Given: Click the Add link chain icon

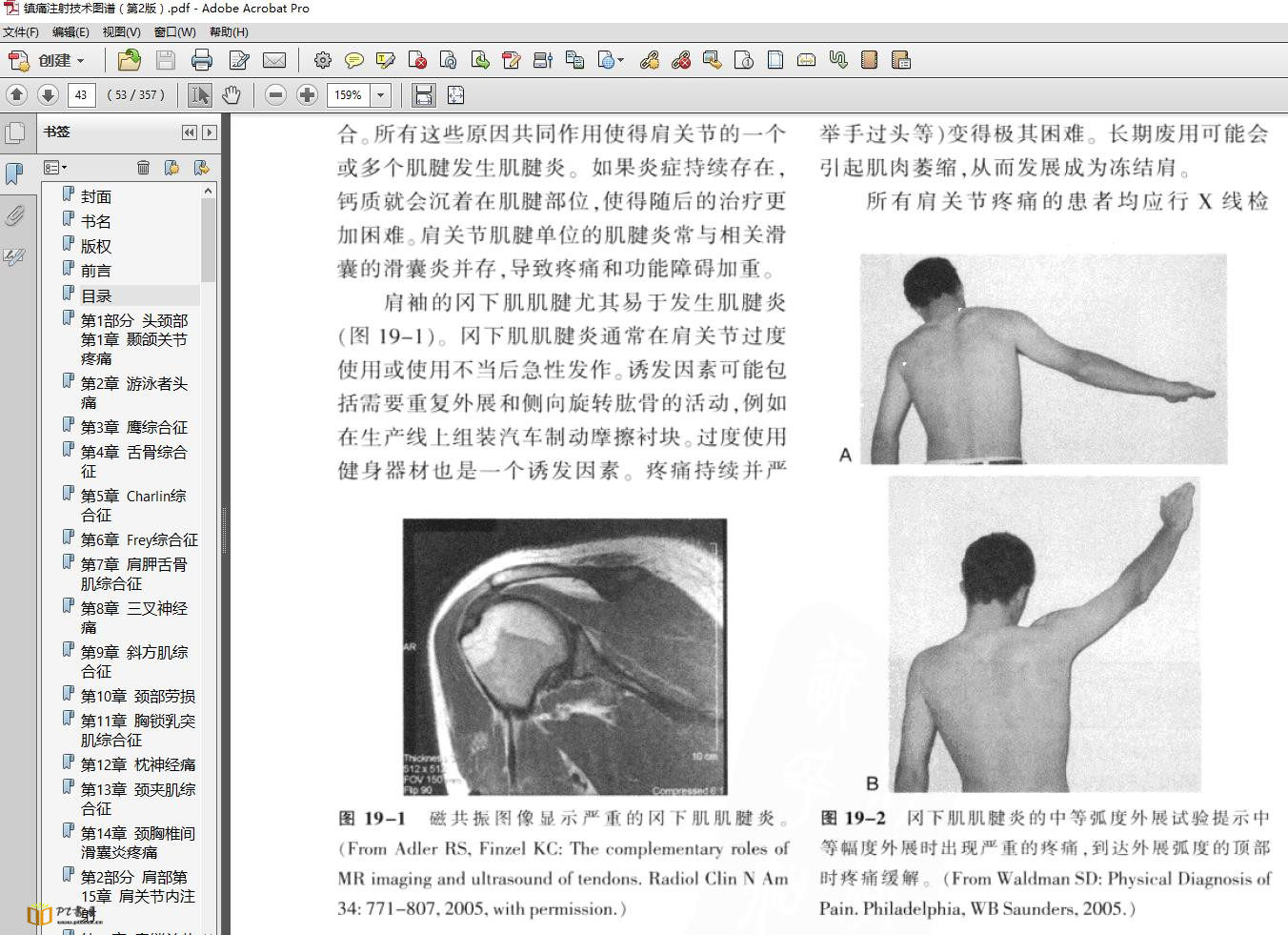Looking at the screenshot, I should [x=649, y=61].
